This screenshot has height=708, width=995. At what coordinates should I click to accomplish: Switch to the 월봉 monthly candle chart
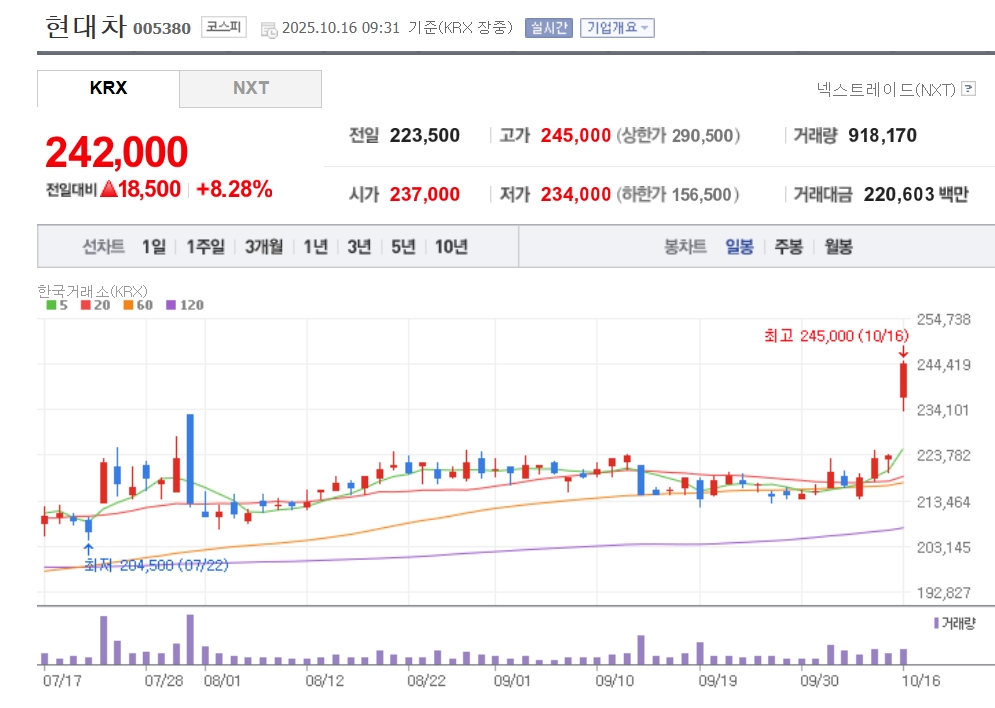(838, 246)
